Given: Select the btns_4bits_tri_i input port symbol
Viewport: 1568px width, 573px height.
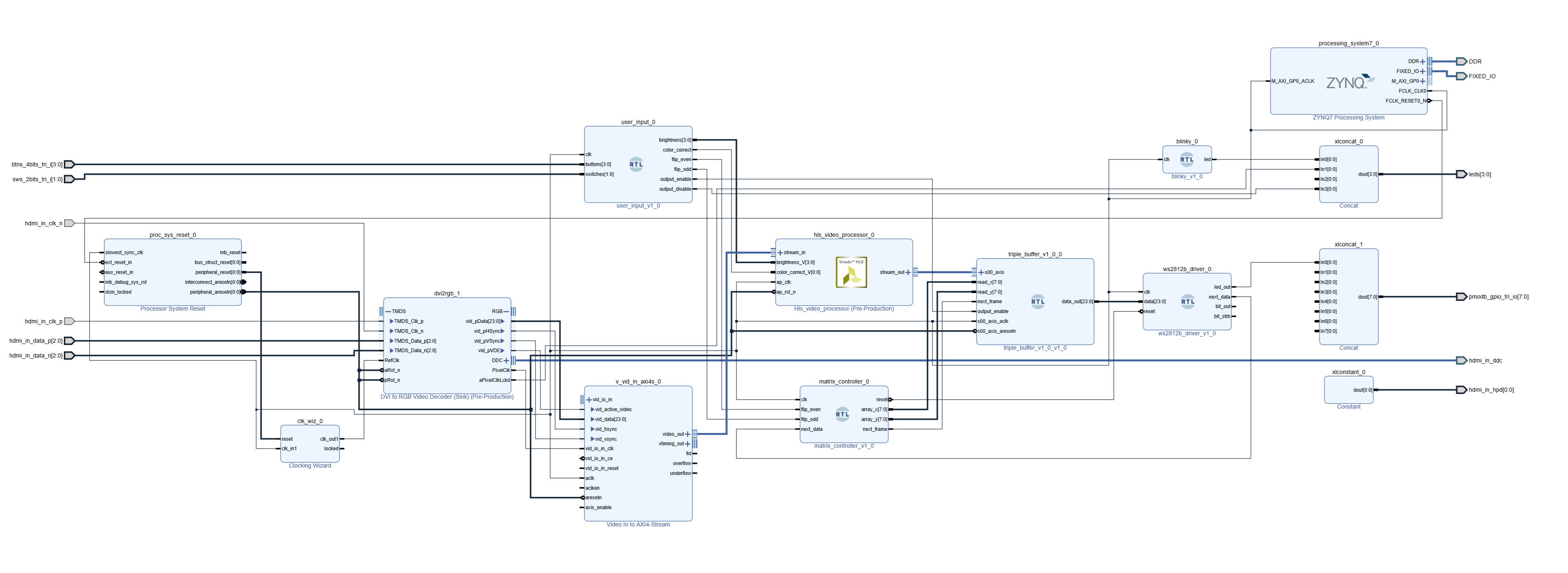Looking at the screenshot, I should pos(69,164).
